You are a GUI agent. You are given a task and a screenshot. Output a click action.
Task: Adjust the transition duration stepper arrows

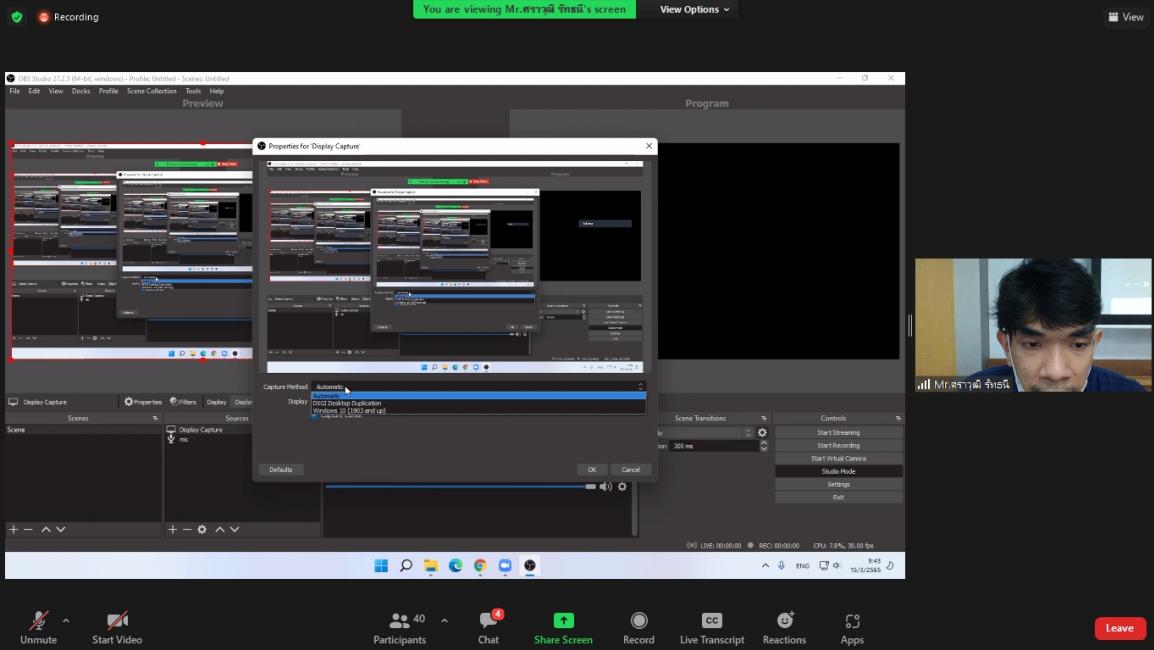(x=763, y=446)
